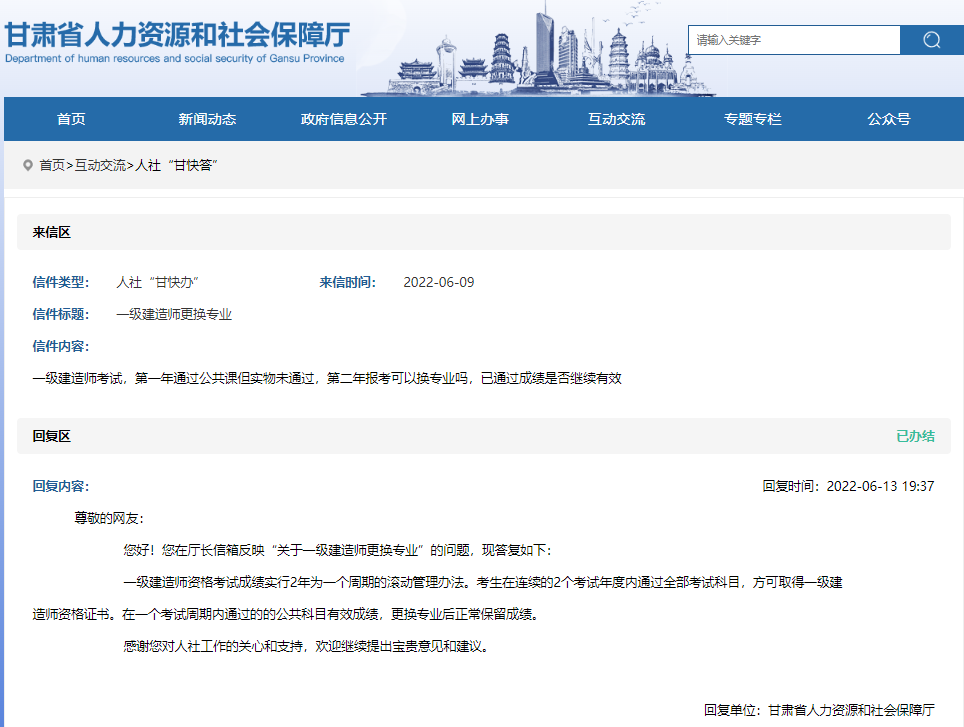Open the 新闻动态 navigation menu item
The height and width of the screenshot is (727, 964).
(x=207, y=119)
